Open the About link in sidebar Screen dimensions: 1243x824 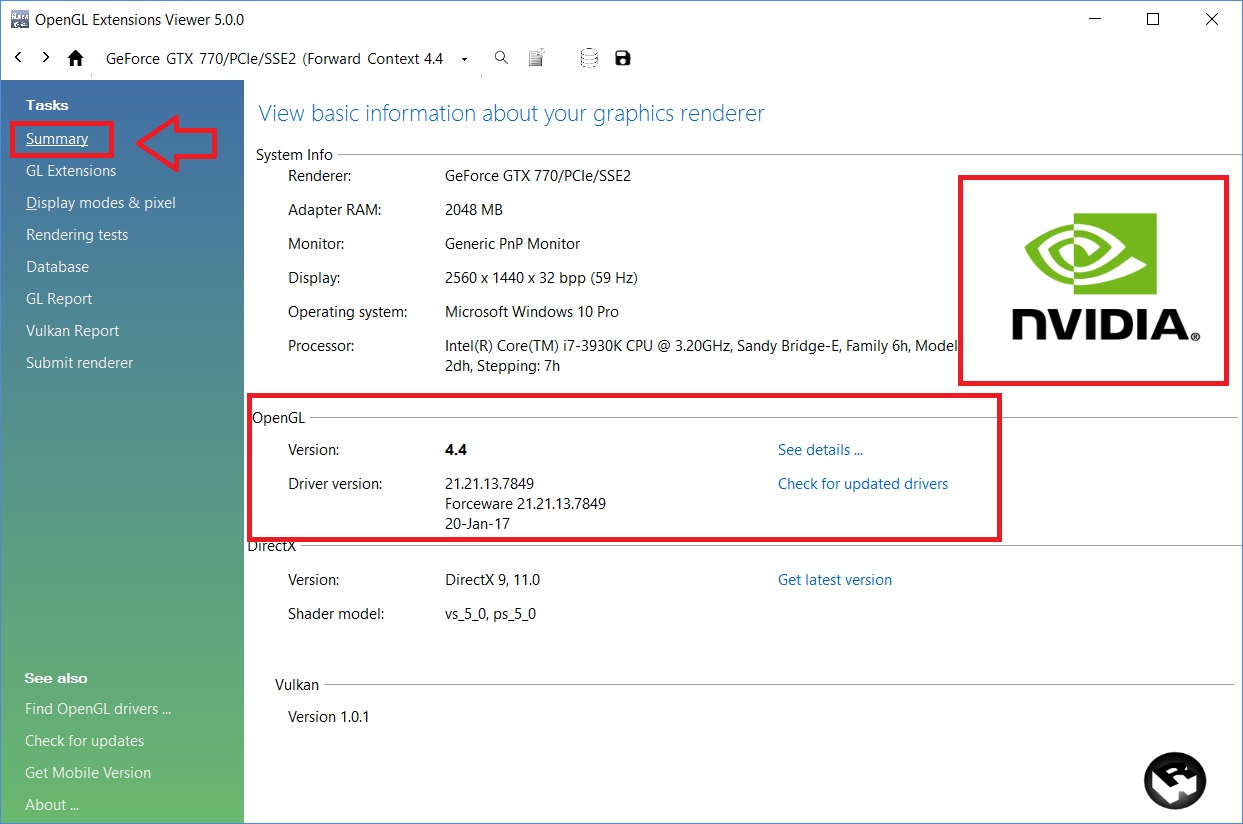click(52, 805)
